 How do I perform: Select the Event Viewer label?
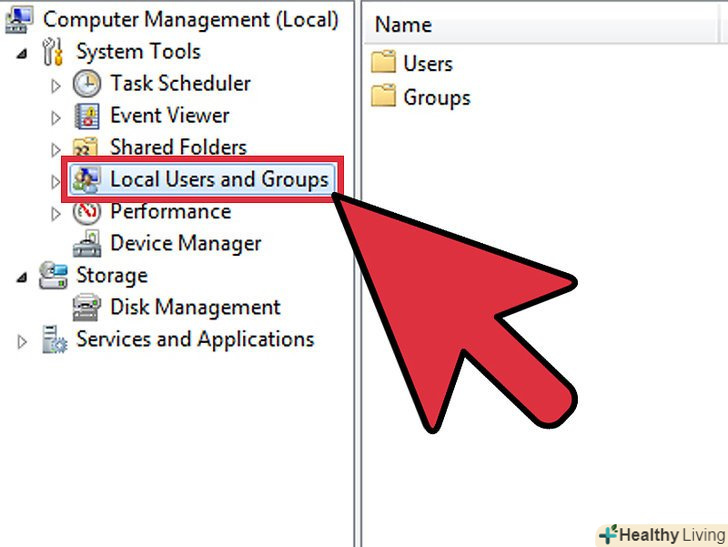coord(169,116)
